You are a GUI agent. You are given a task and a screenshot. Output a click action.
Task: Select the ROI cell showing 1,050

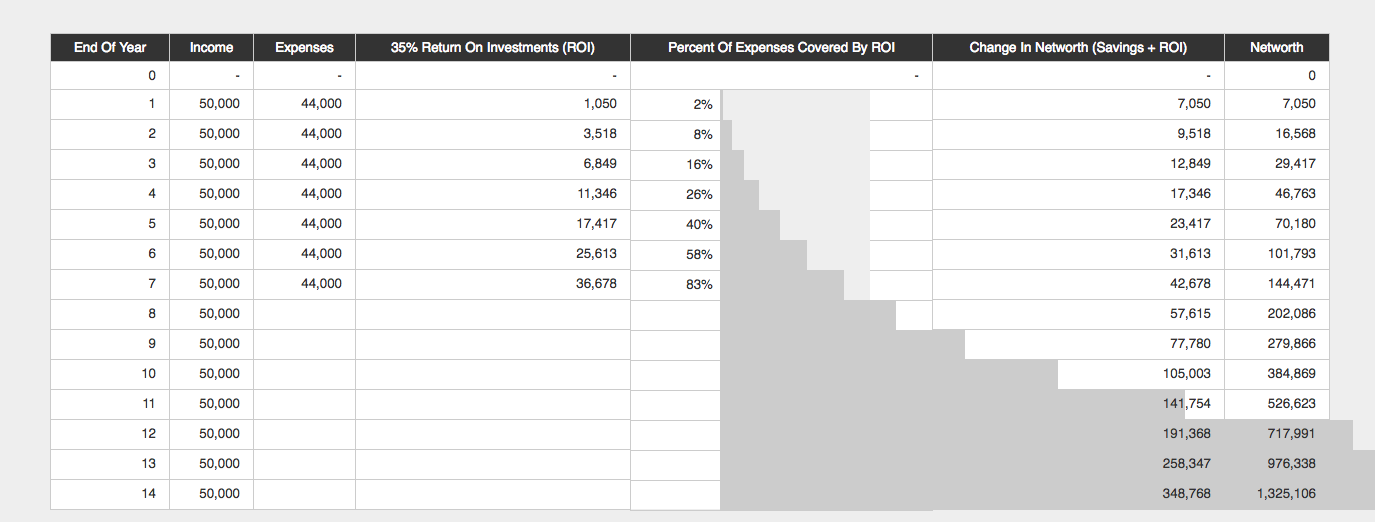599,104
